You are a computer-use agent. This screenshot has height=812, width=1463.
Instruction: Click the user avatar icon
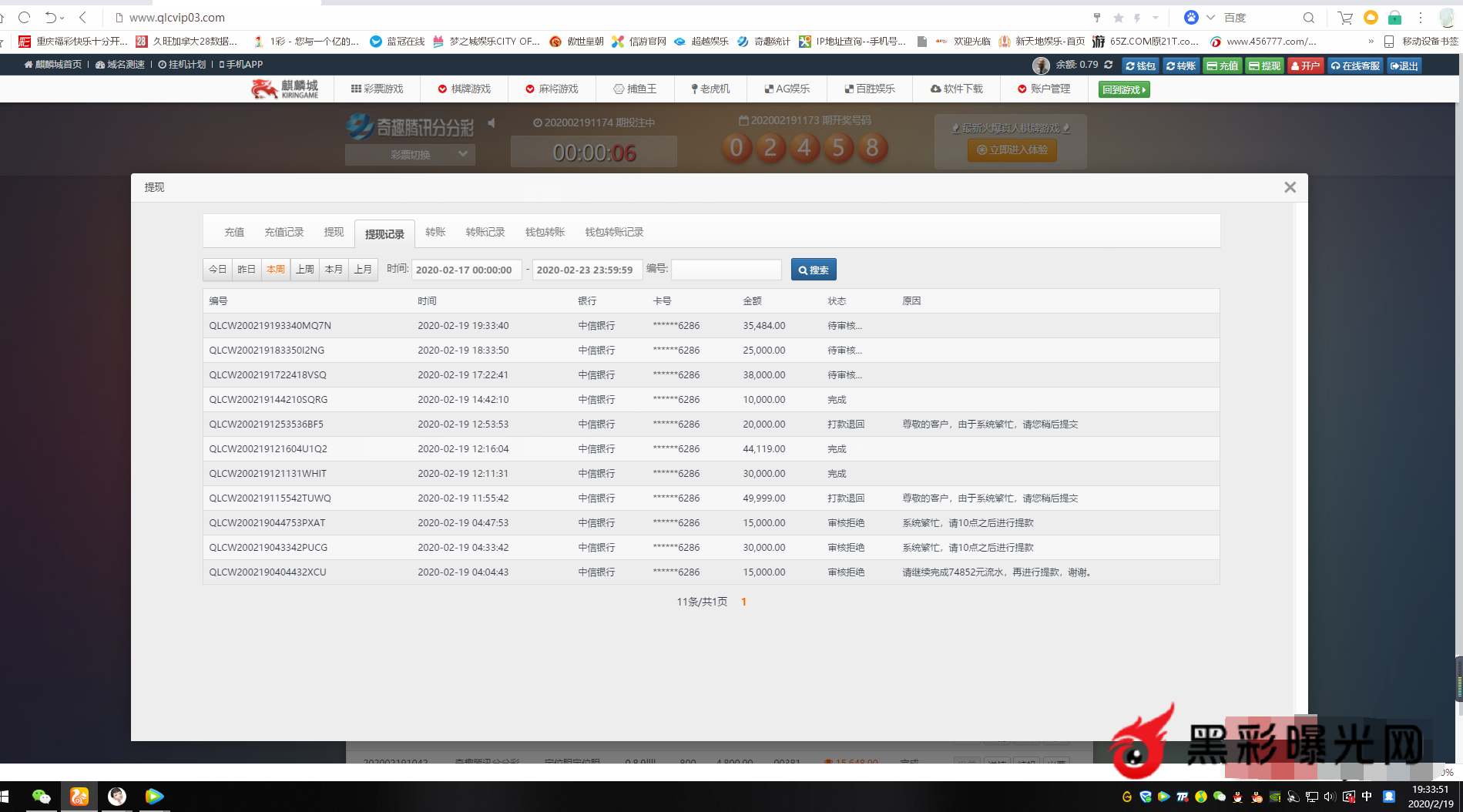[1041, 65]
